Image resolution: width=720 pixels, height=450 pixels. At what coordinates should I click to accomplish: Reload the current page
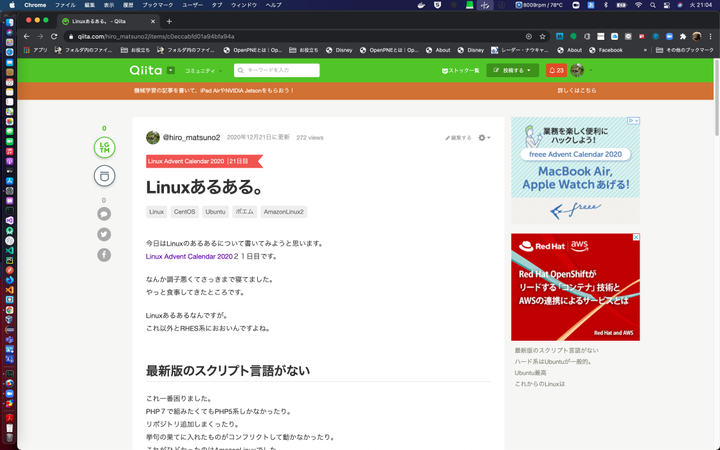[54, 36]
